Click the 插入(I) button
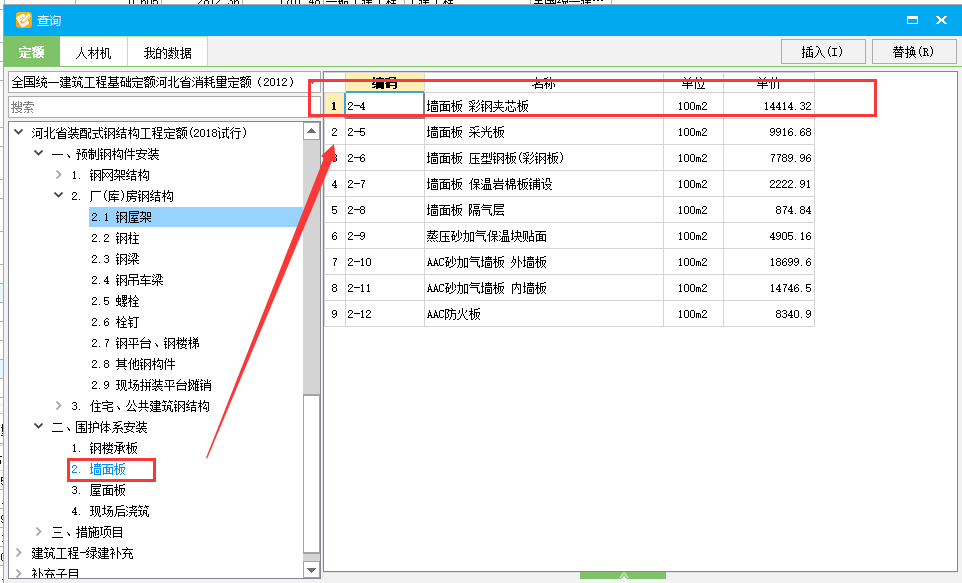The image size is (962, 583). pyautogui.click(x=823, y=52)
